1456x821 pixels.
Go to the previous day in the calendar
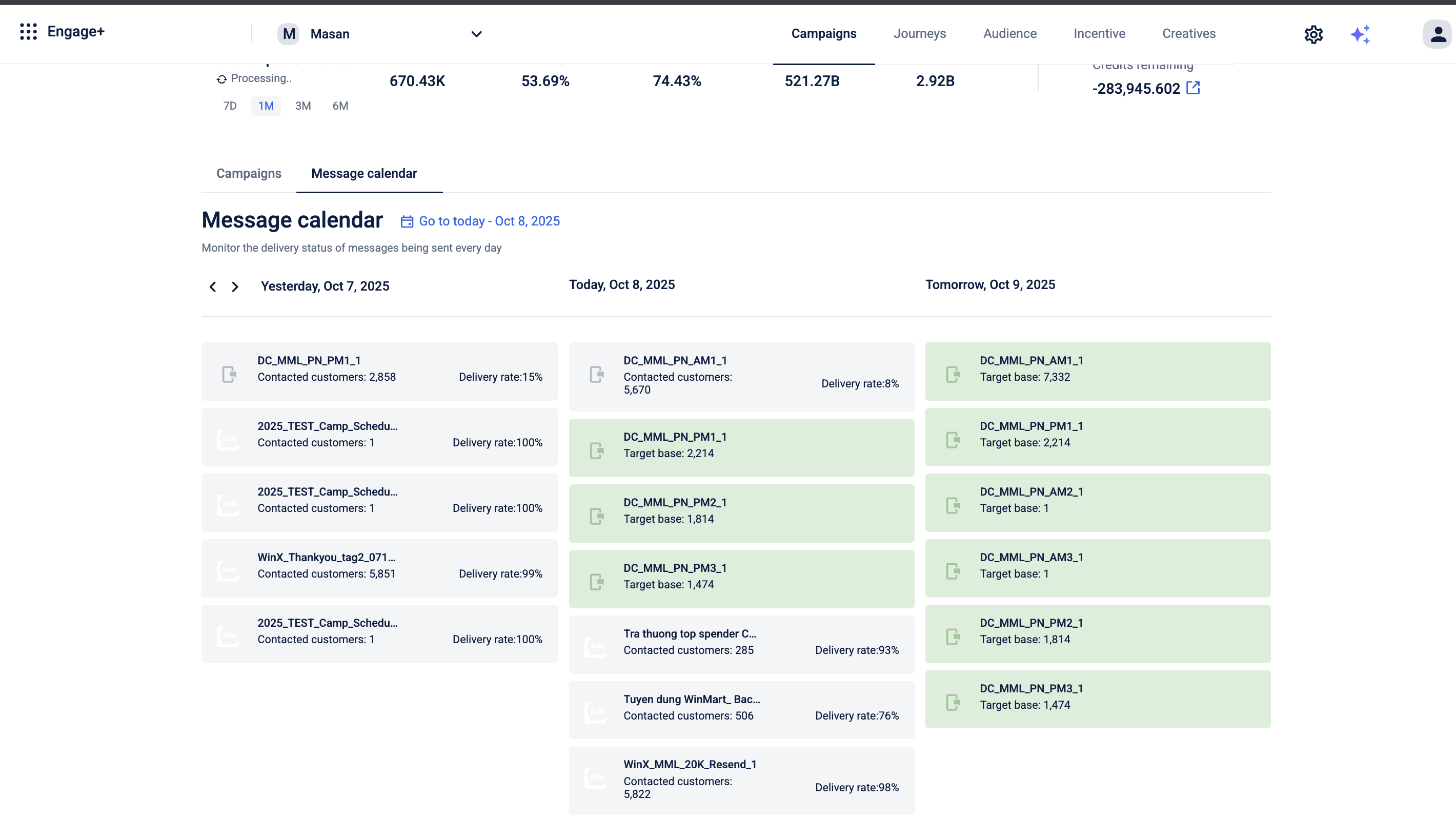coord(213,287)
